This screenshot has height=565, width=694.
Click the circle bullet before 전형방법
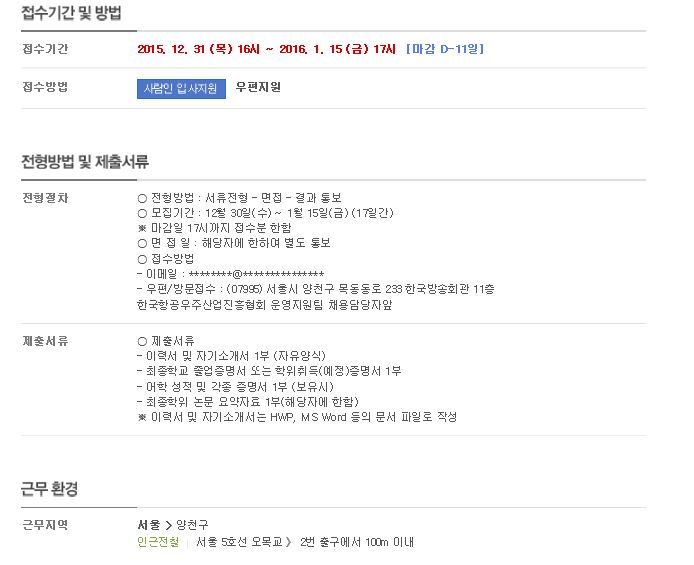142,198
